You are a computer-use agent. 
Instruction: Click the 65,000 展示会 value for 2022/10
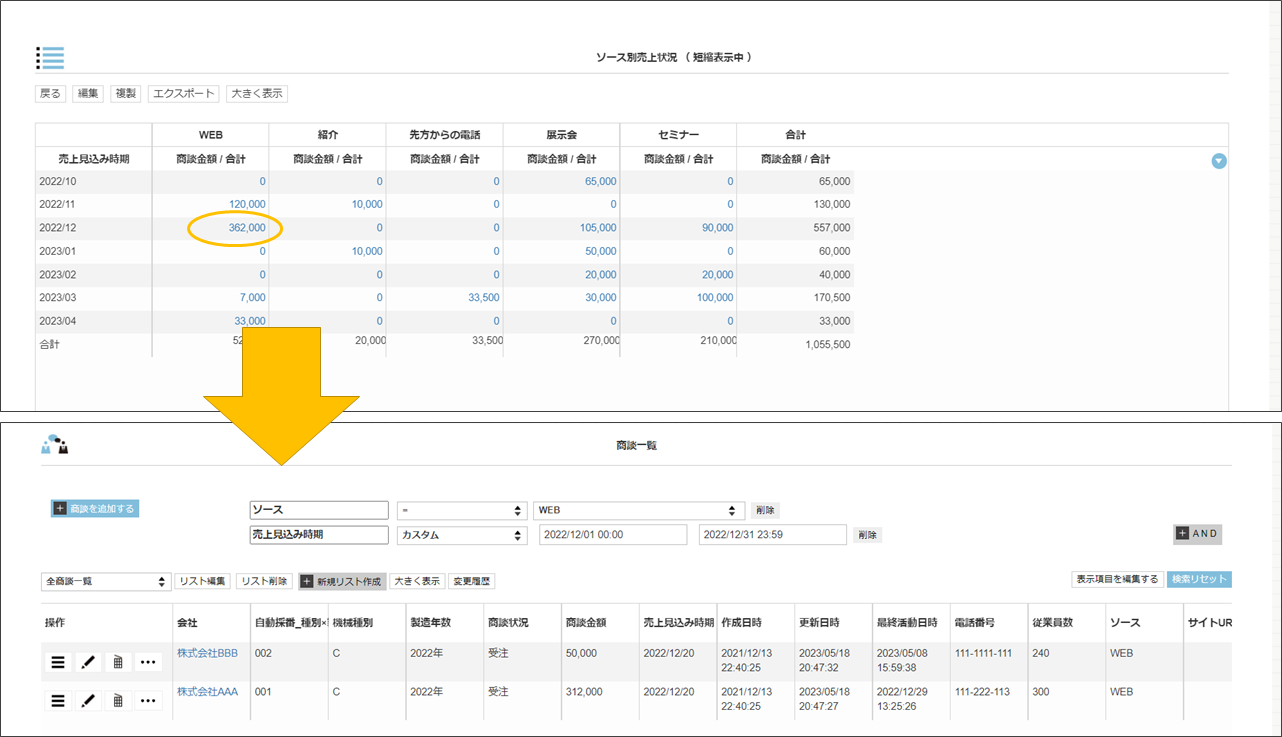[x=601, y=182]
